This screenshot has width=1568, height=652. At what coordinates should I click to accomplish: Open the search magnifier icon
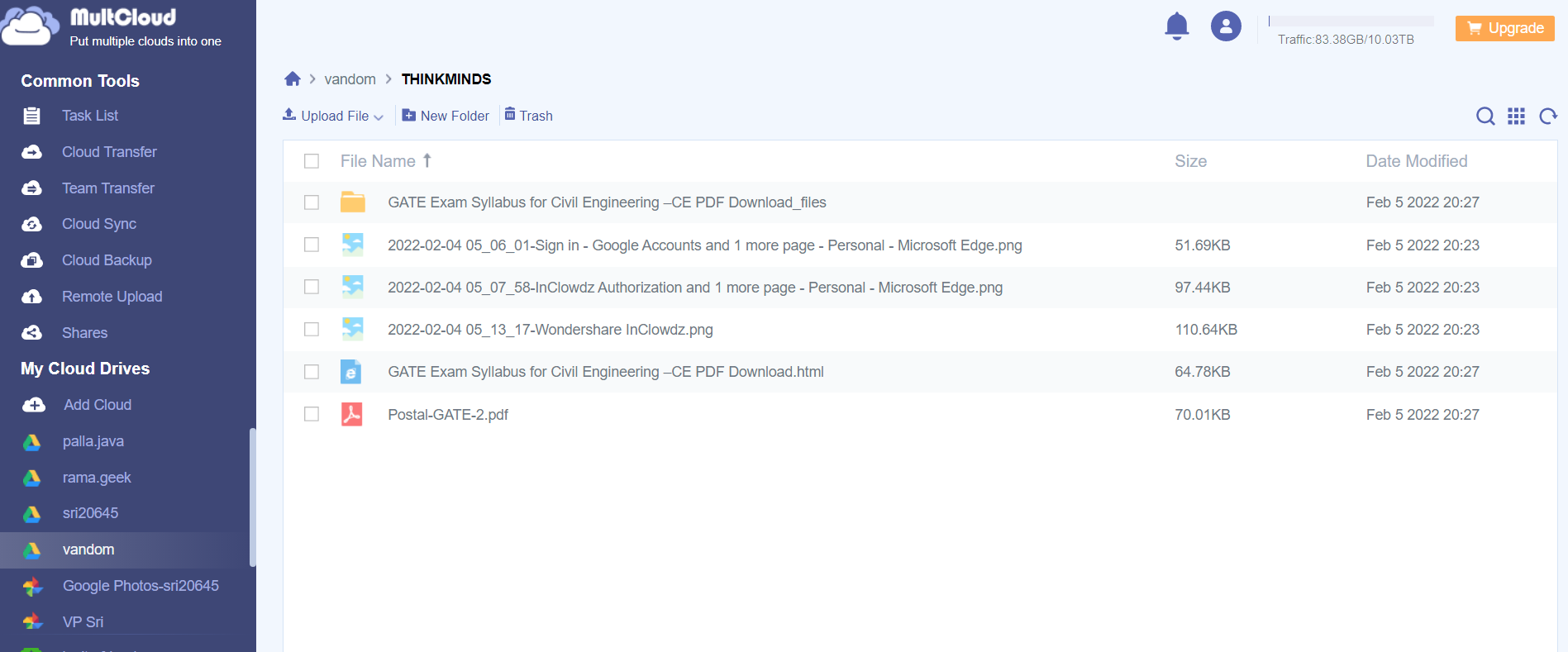point(1485,117)
